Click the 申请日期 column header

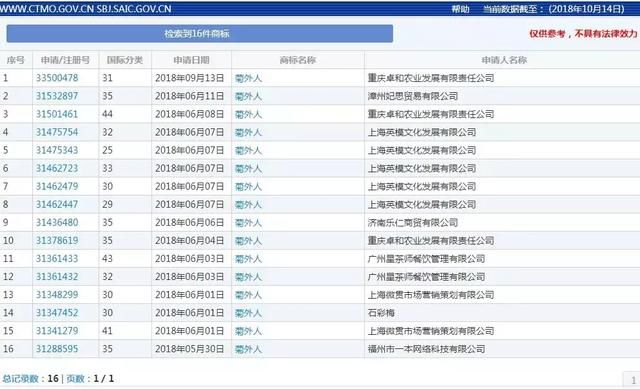pyautogui.click(x=191, y=60)
